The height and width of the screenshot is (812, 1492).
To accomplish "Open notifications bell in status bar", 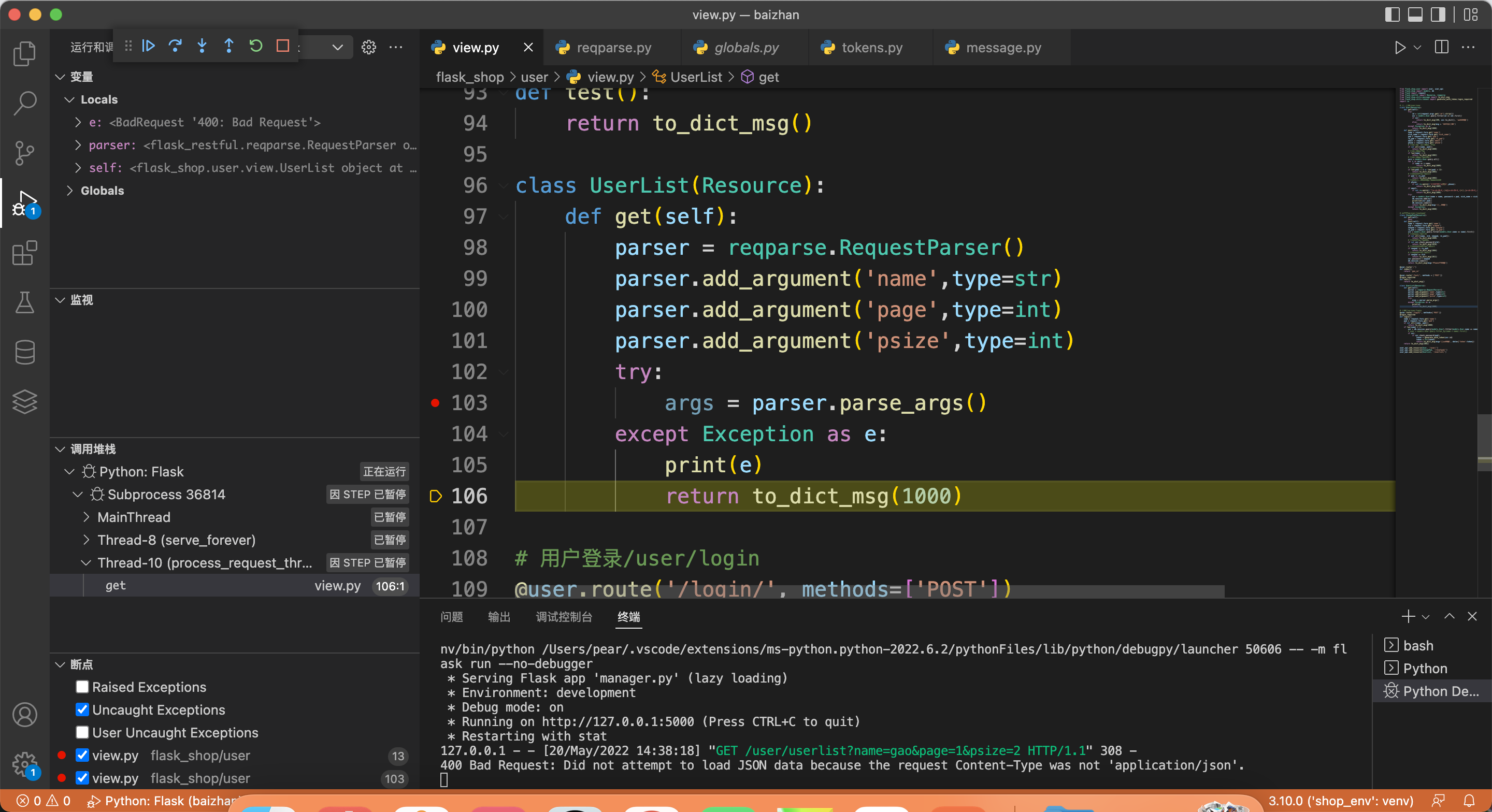I will click(x=1469, y=801).
